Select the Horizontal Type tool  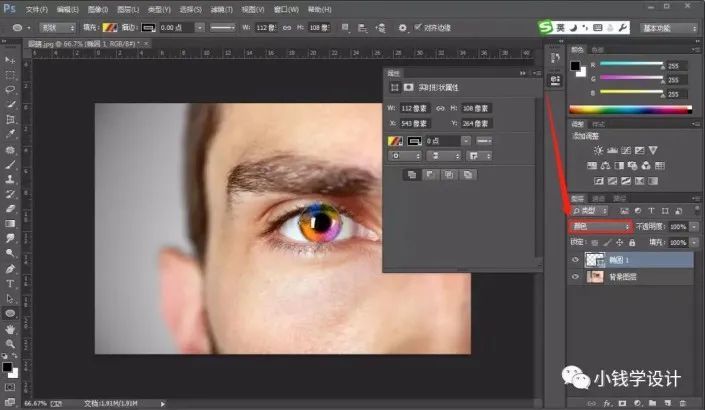[10, 284]
